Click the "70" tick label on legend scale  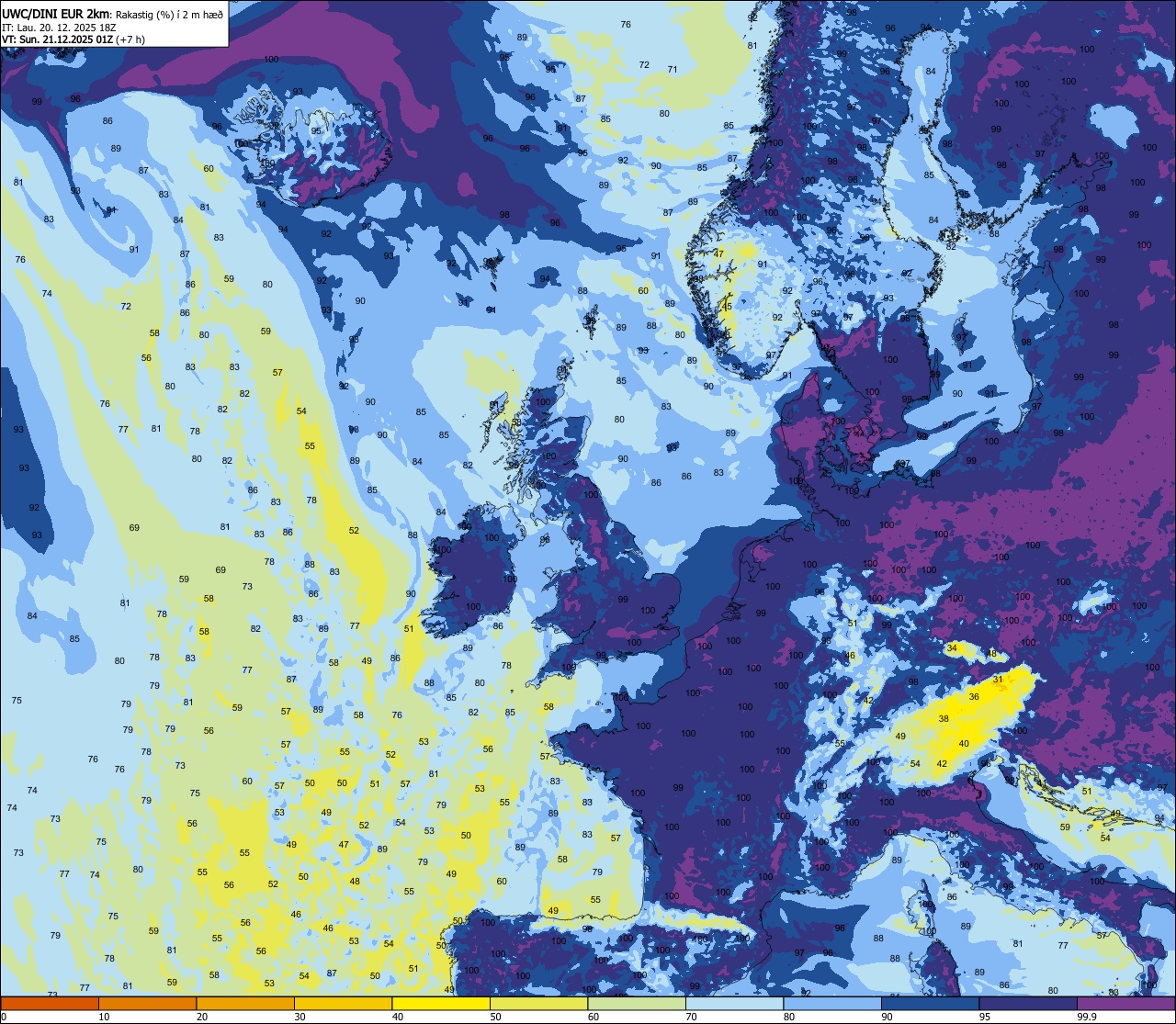pos(692,1017)
